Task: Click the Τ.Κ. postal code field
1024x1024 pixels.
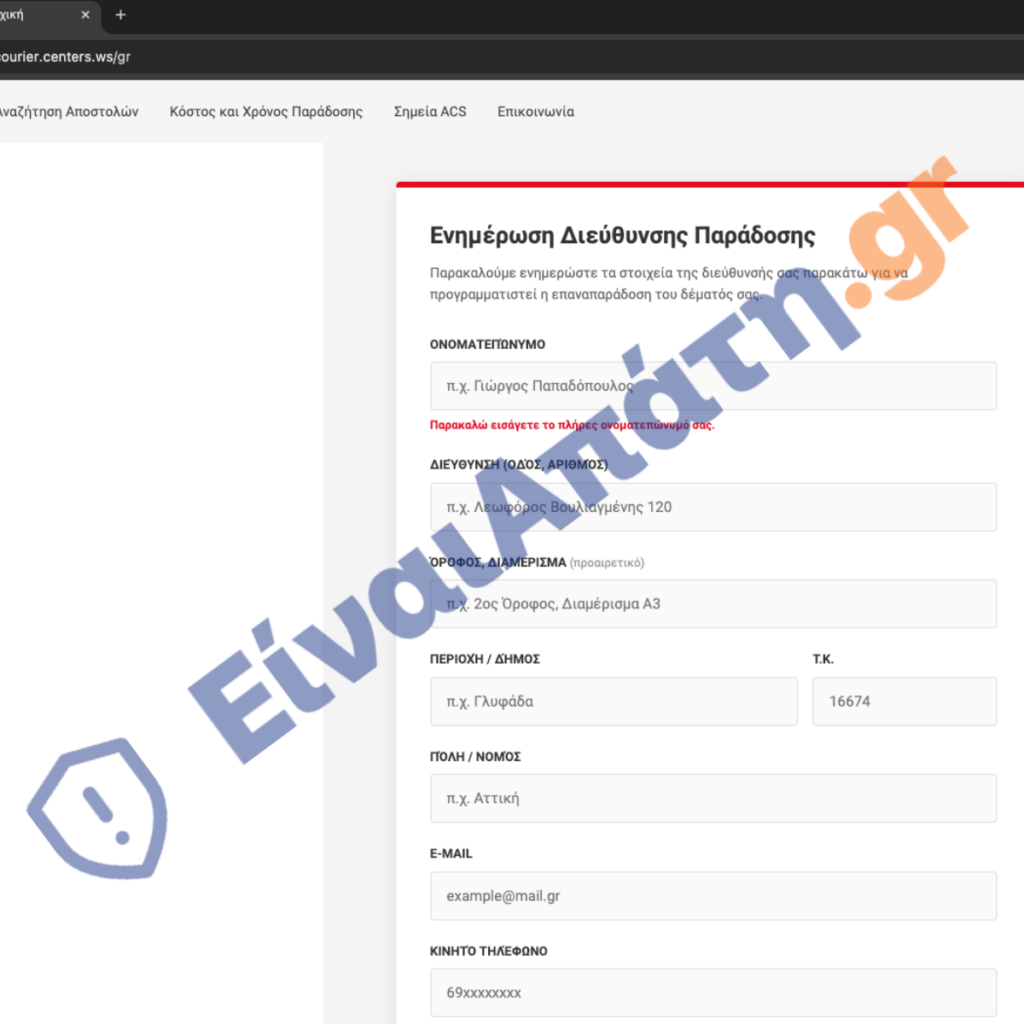Action: pos(904,701)
